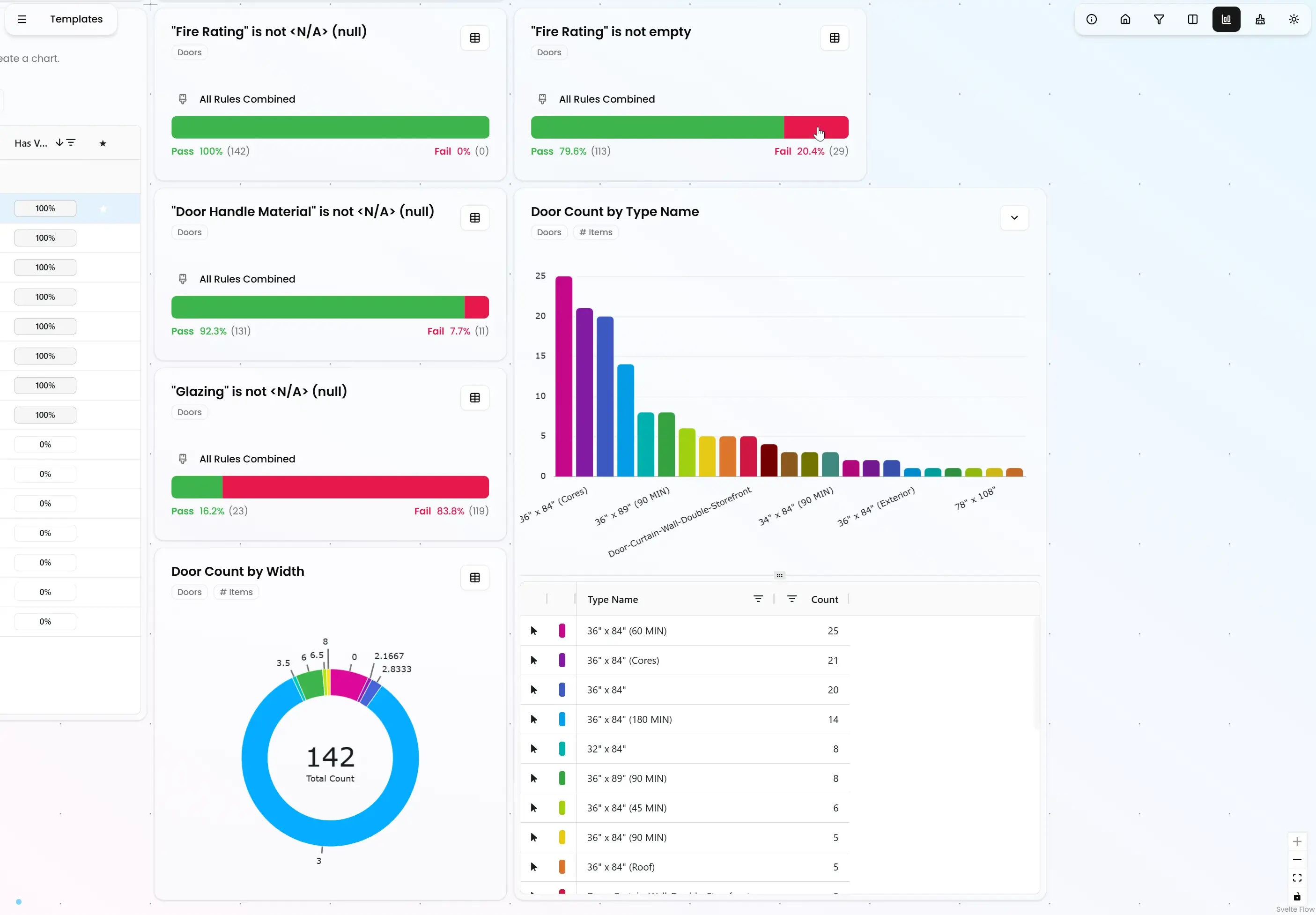This screenshot has width=1316, height=915.
Task: Open the filter funnel tool
Action: pos(1159,20)
